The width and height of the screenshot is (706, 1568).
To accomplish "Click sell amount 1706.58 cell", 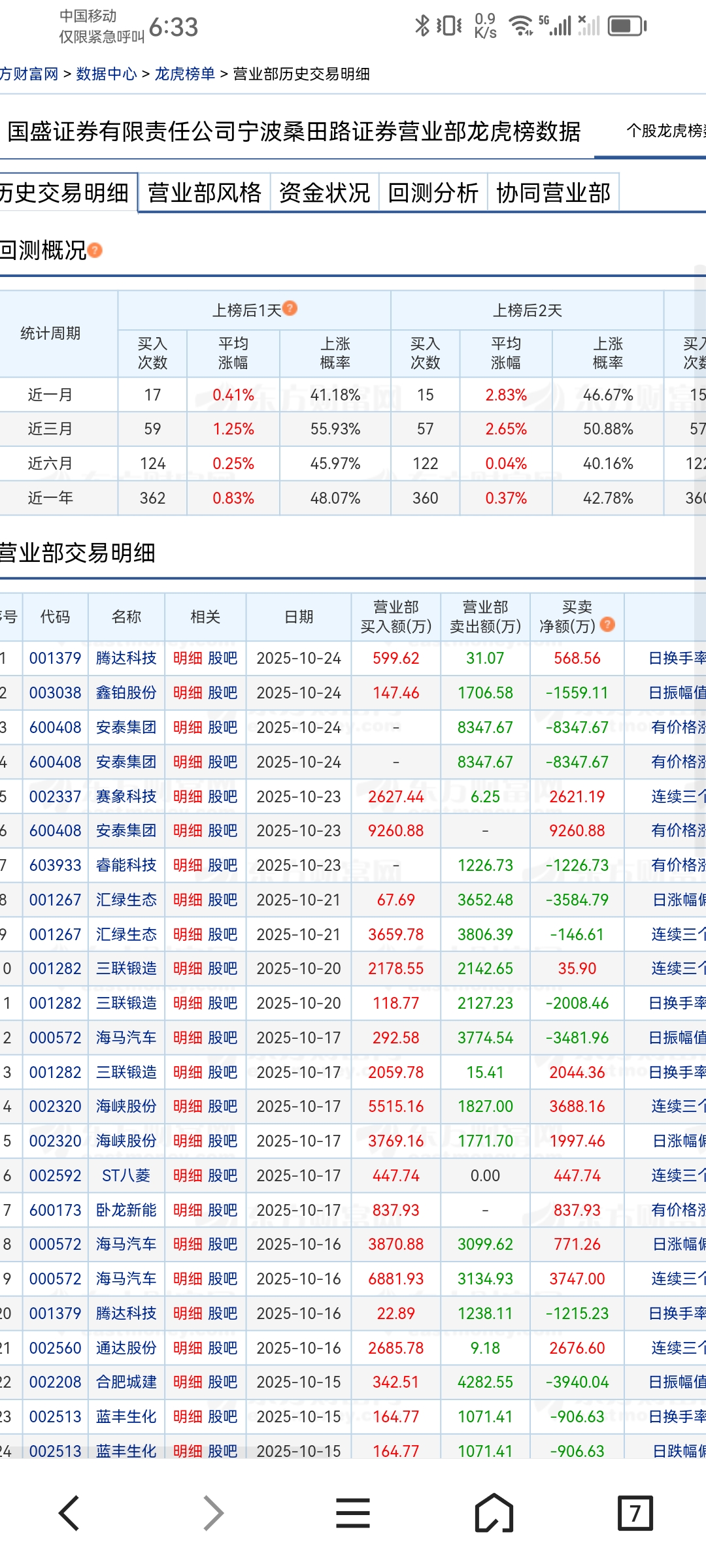I will (485, 693).
